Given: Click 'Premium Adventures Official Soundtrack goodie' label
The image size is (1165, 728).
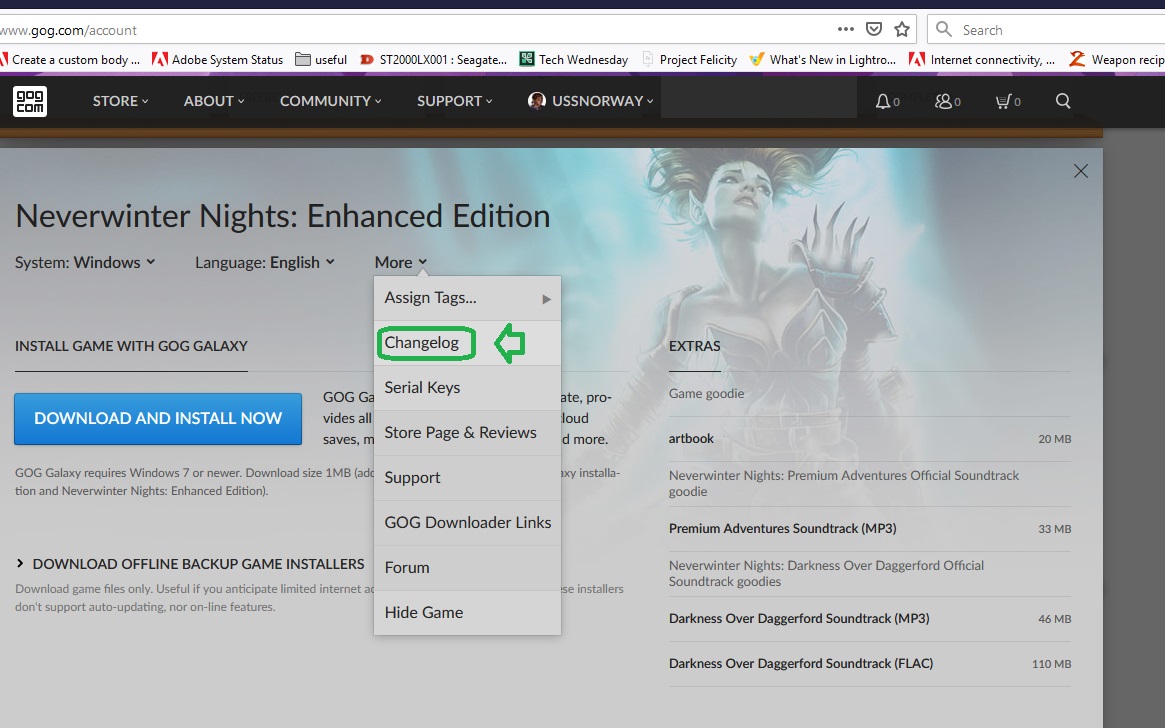Looking at the screenshot, I should (844, 484).
